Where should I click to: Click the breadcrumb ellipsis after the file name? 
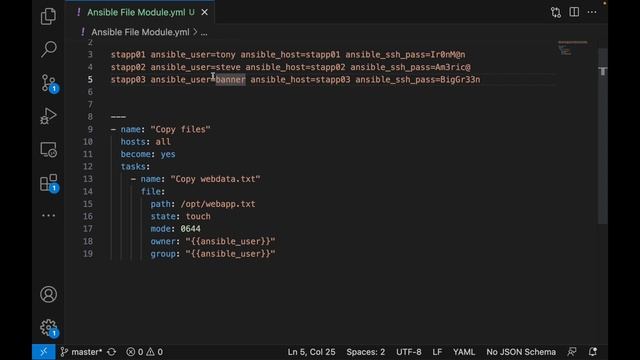(x=204, y=33)
